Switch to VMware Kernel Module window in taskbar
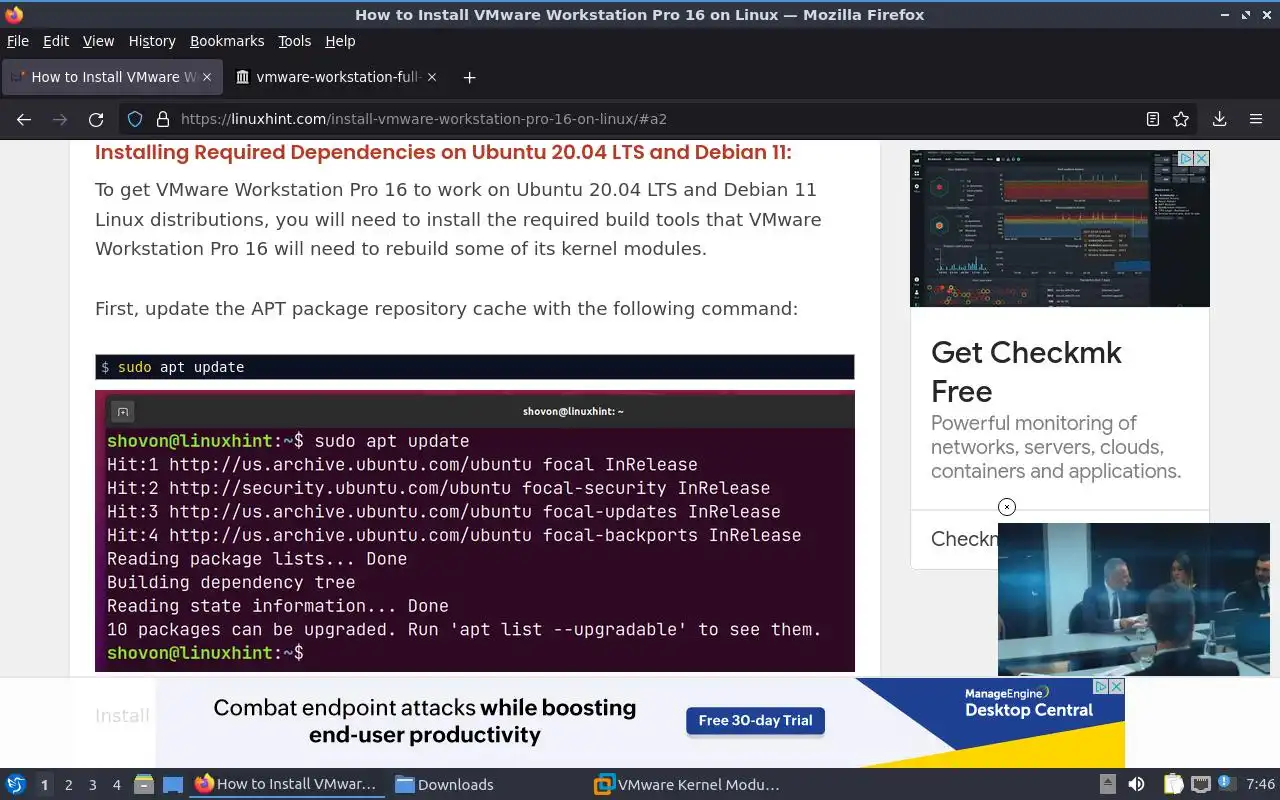Viewport: 1280px width, 800px height. coord(688,785)
